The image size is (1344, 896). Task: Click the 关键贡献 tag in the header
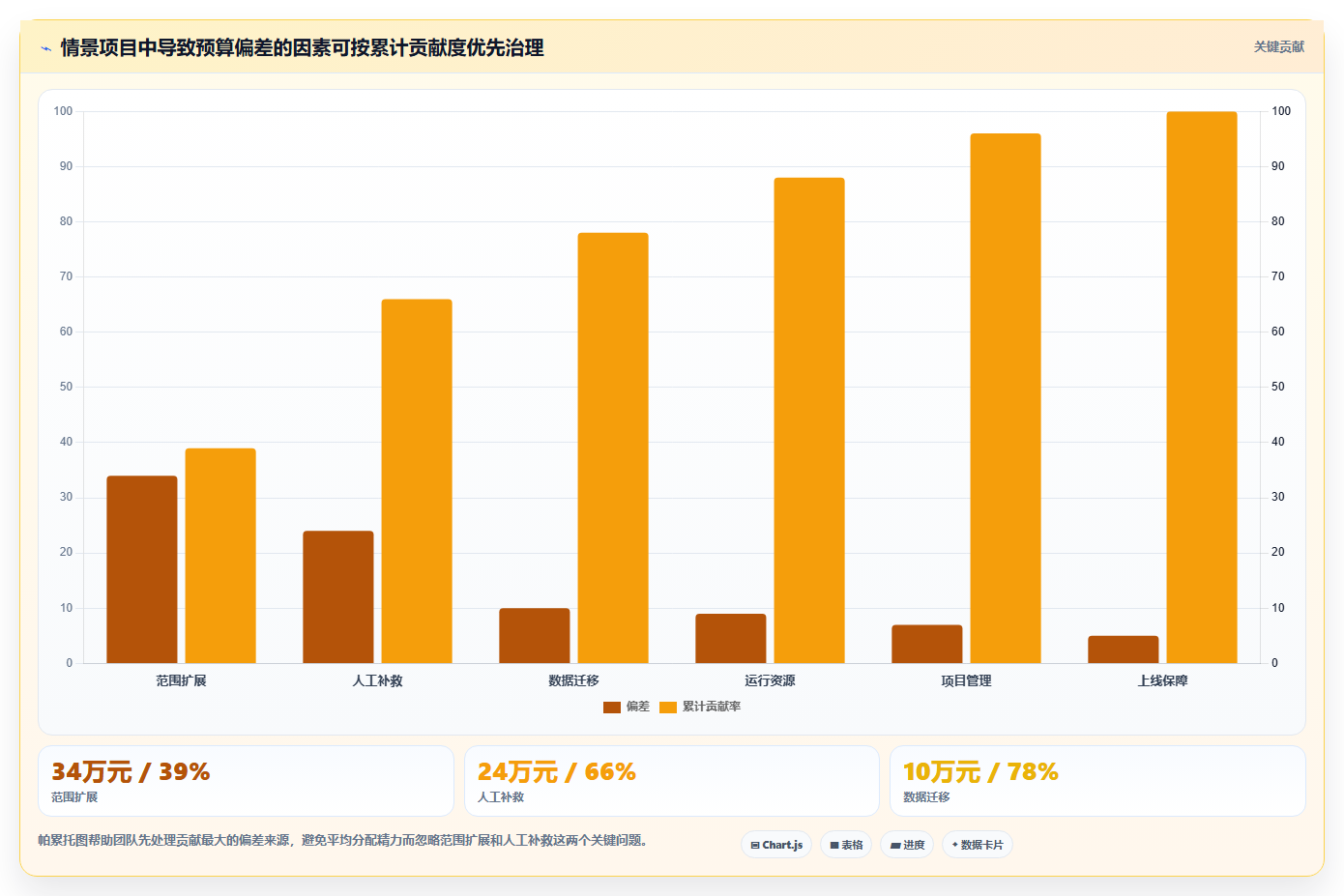click(x=1278, y=46)
